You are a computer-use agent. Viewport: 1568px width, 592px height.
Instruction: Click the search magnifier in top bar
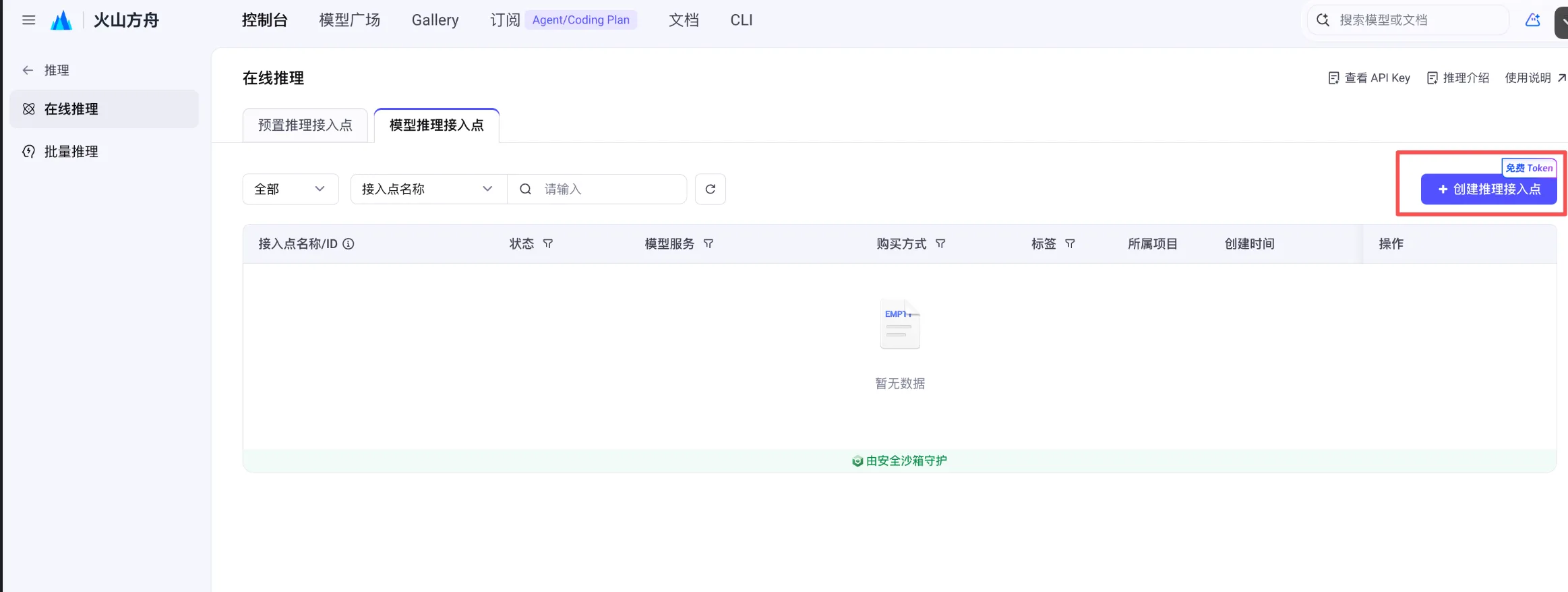click(1323, 20)
